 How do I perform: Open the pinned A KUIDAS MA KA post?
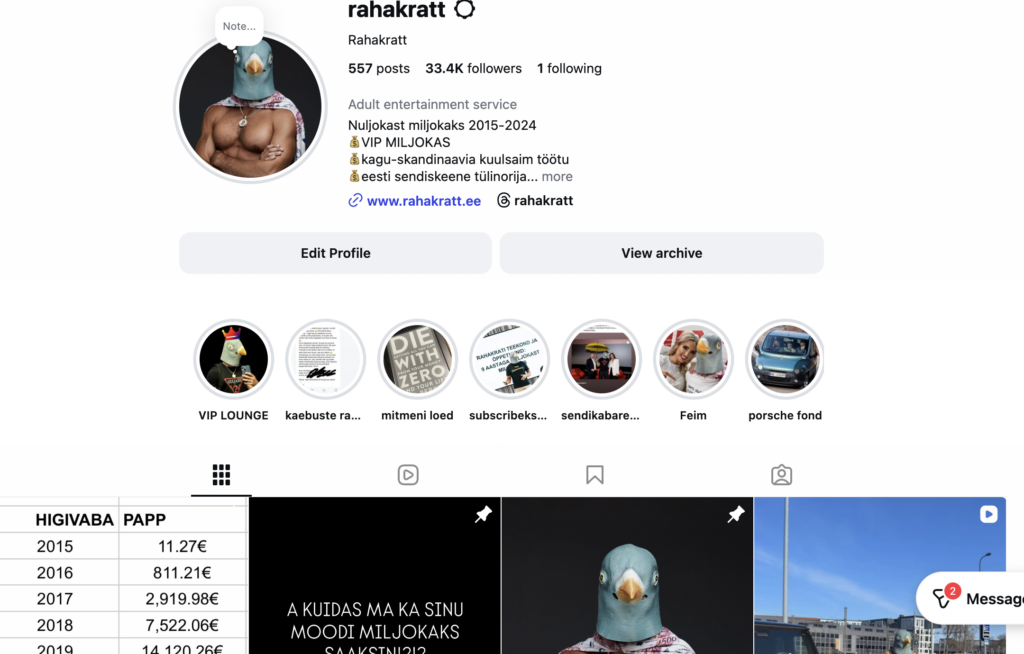pos(375,576)
